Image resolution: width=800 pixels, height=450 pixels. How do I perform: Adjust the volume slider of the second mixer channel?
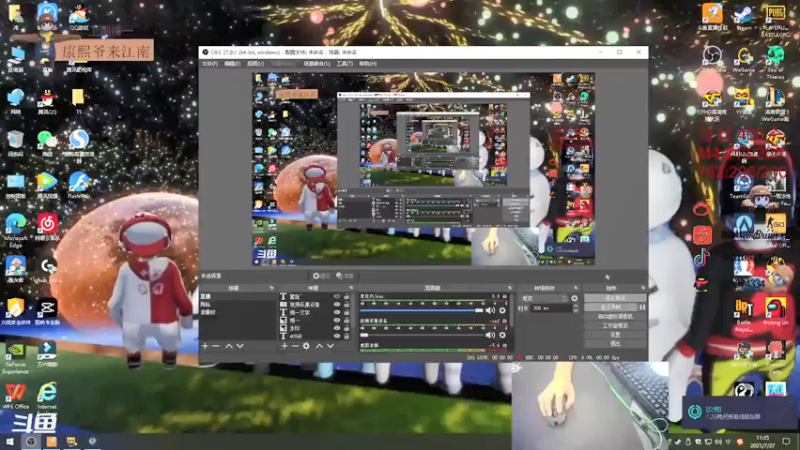pos(421,335)
